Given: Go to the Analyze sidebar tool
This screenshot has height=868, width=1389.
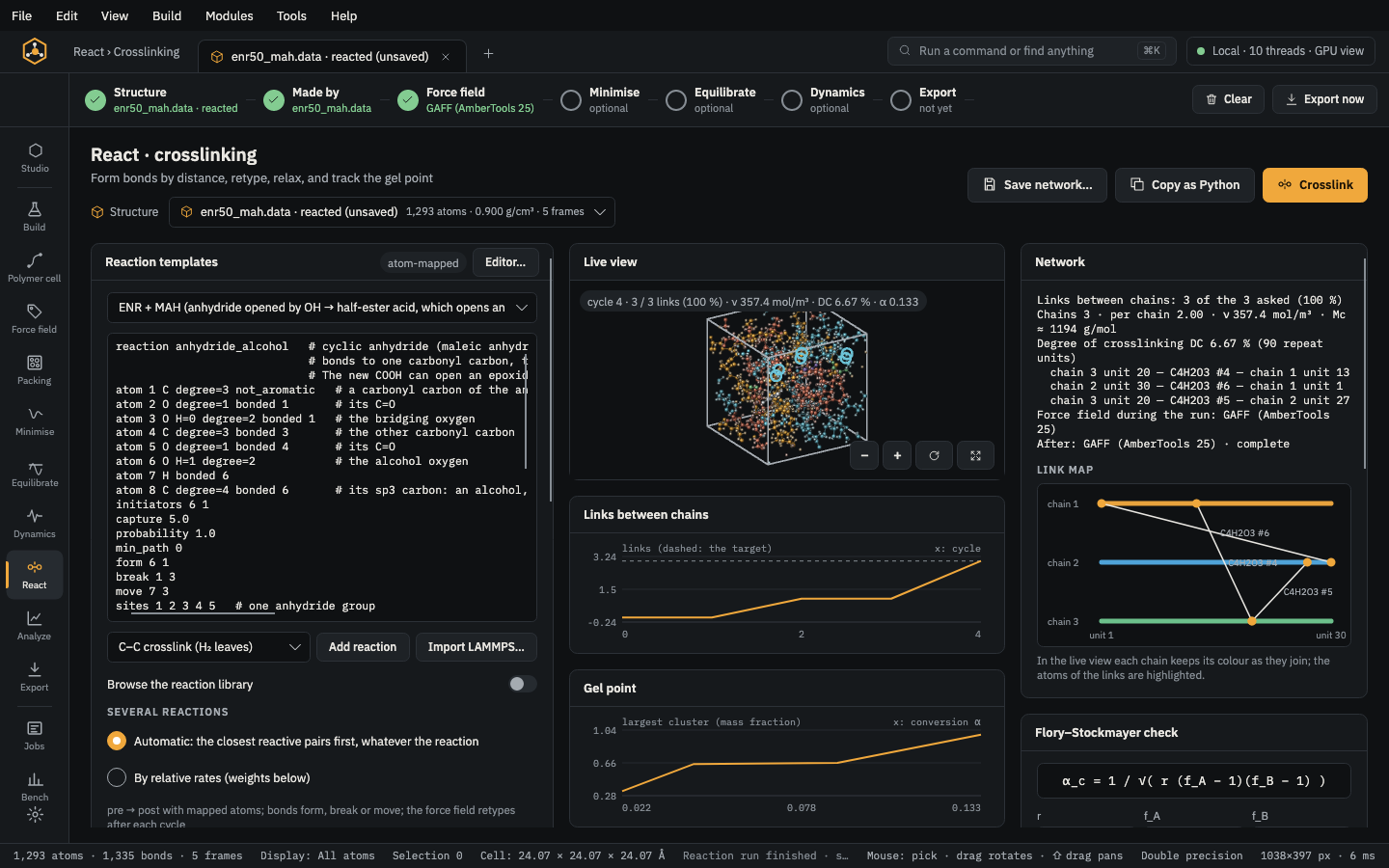Looking at the screenshot, I should (35, 625).
